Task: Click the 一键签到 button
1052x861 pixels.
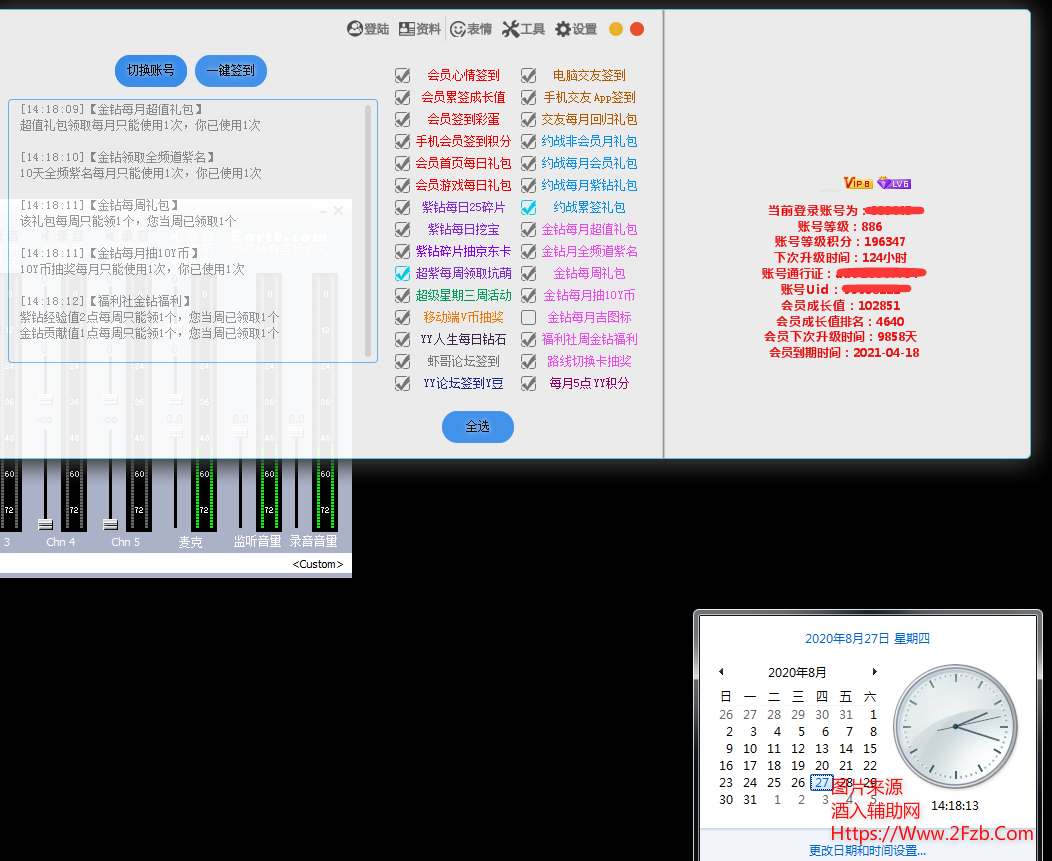Action: coord(231,71)
